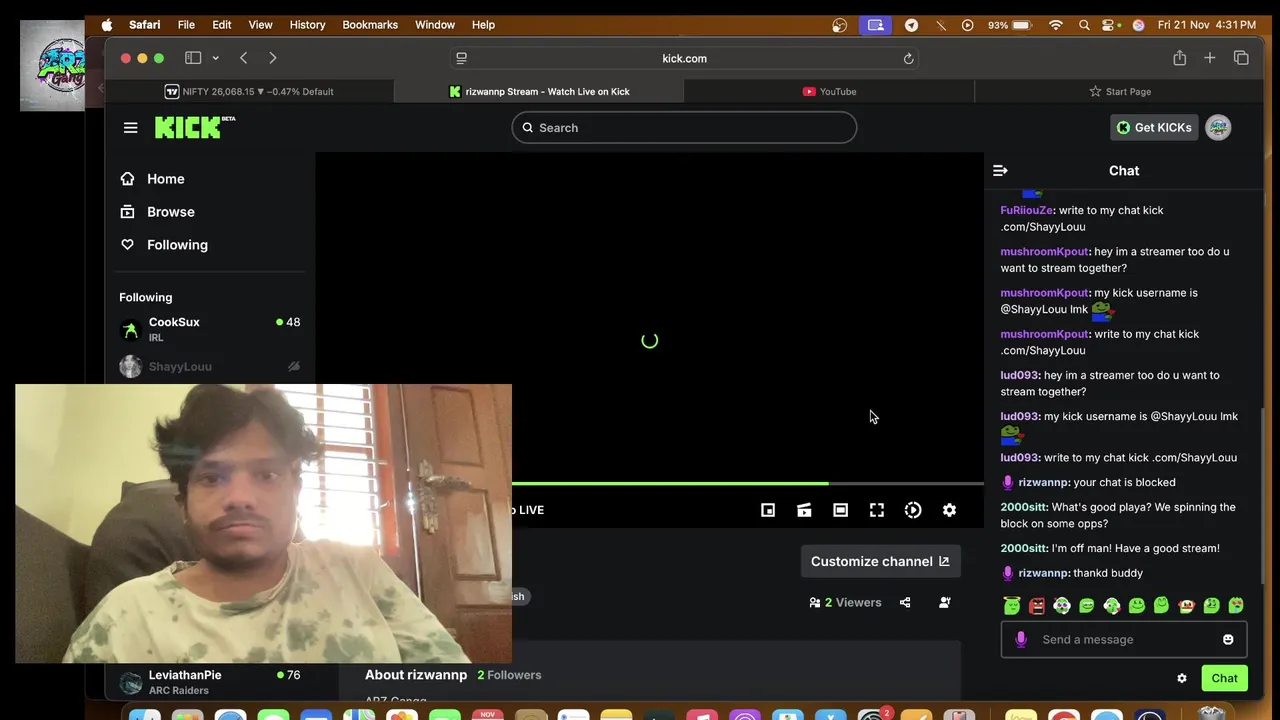This screenshot has width=1280, height=720.
Task: Click the user-settings icon next to share
Action: (945, 602)
